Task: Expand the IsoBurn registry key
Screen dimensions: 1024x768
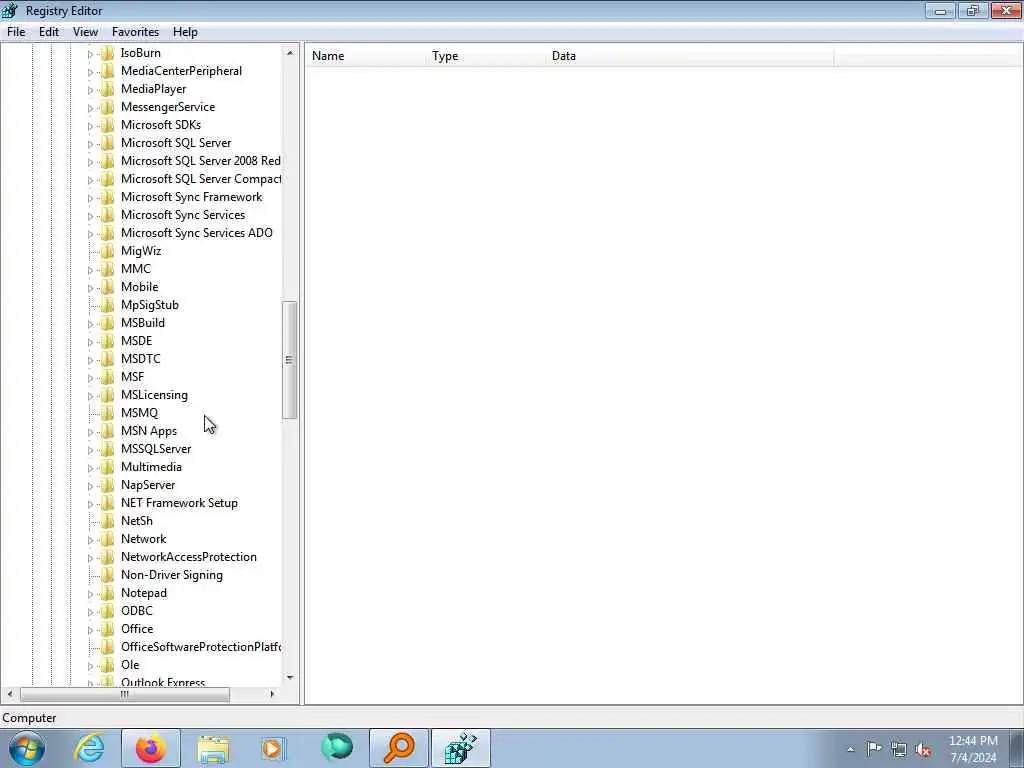Action: [90, 54]
